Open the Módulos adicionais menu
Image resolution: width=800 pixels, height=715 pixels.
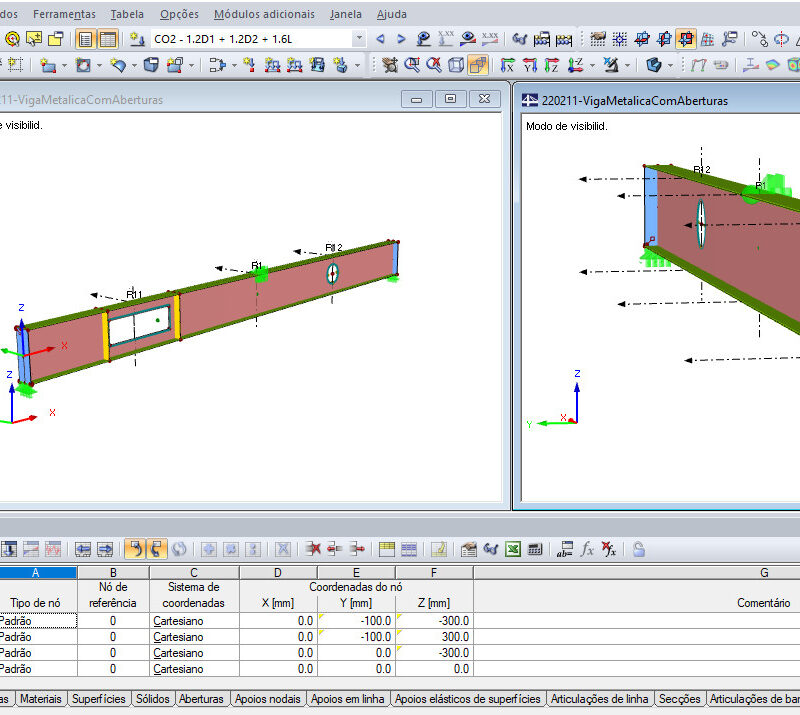tap(264, 14)
